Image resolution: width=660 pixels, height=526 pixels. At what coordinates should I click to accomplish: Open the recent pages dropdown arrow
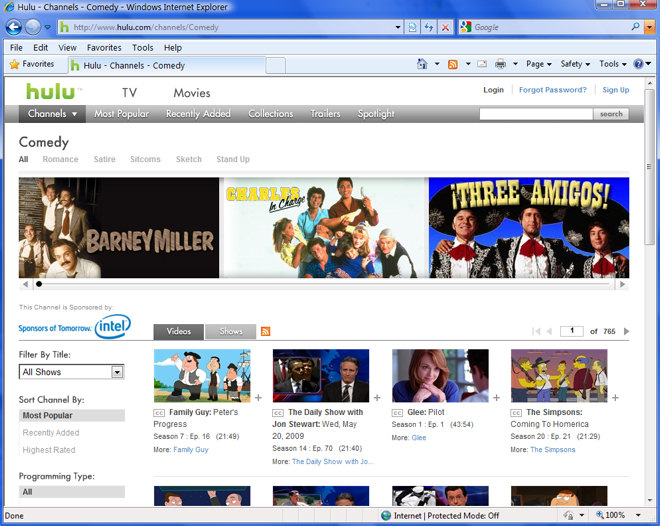48,27
